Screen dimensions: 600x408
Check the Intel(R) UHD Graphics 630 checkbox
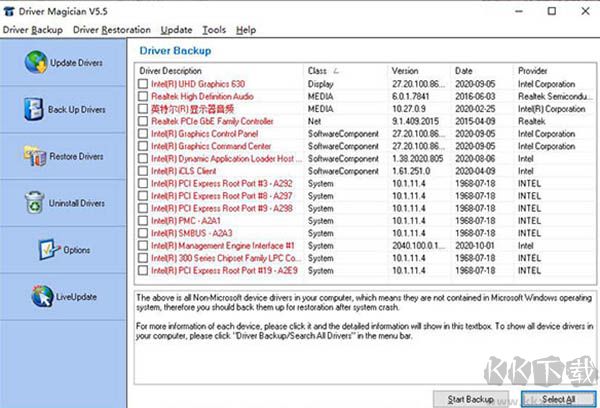[143, 84]
